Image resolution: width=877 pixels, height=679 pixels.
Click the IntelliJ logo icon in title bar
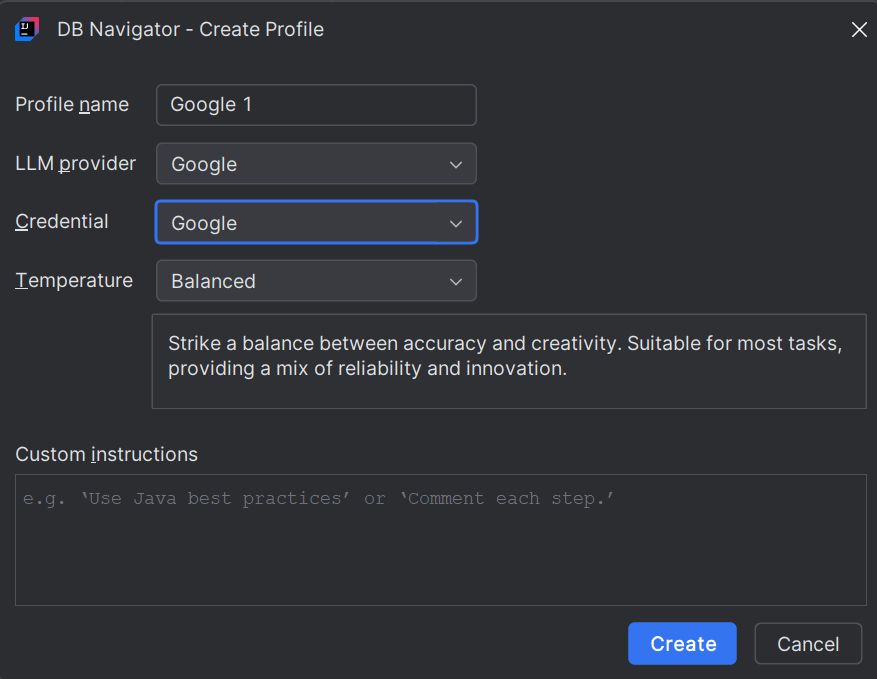point(27,29)
